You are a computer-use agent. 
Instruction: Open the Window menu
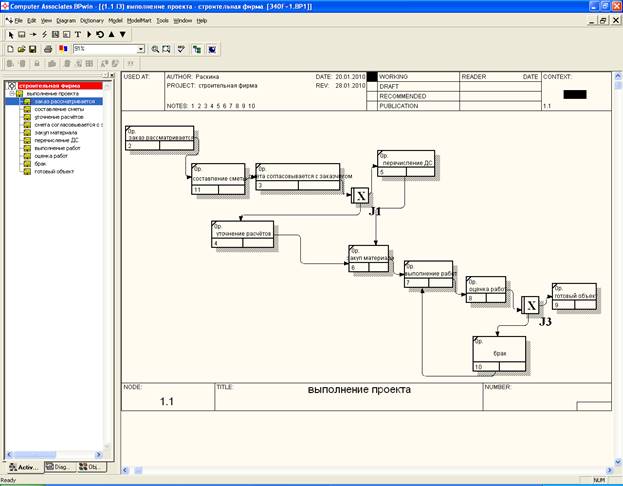(x=183, y=21)
